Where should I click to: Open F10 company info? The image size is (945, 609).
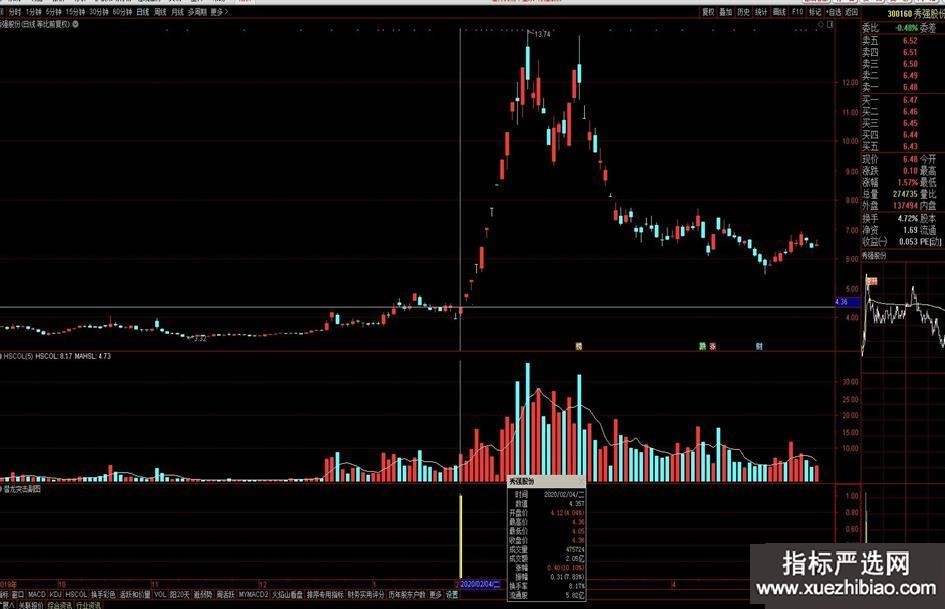[797, 11]
